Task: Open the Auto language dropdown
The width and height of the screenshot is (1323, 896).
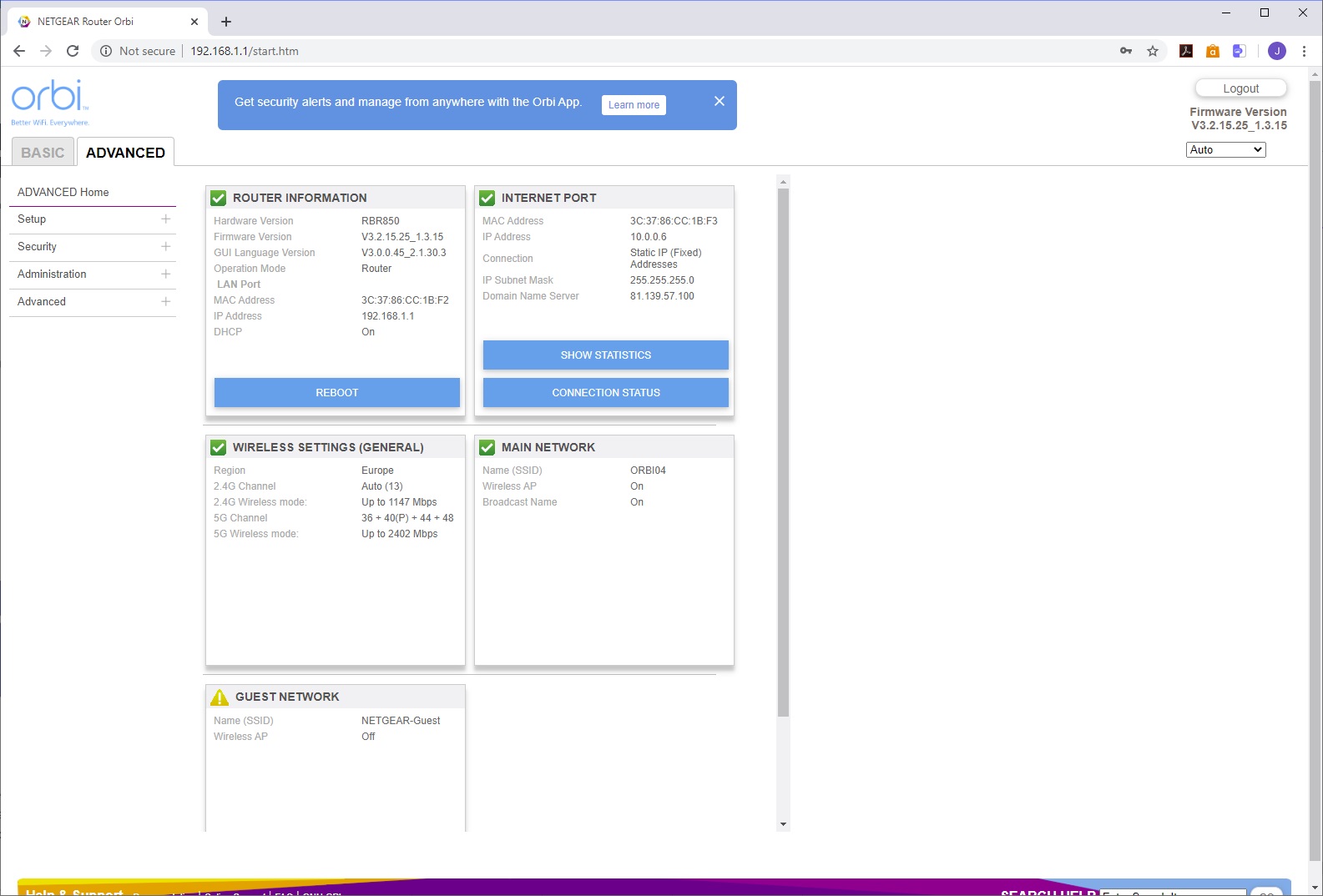Action: click(x=1225, y=149)
